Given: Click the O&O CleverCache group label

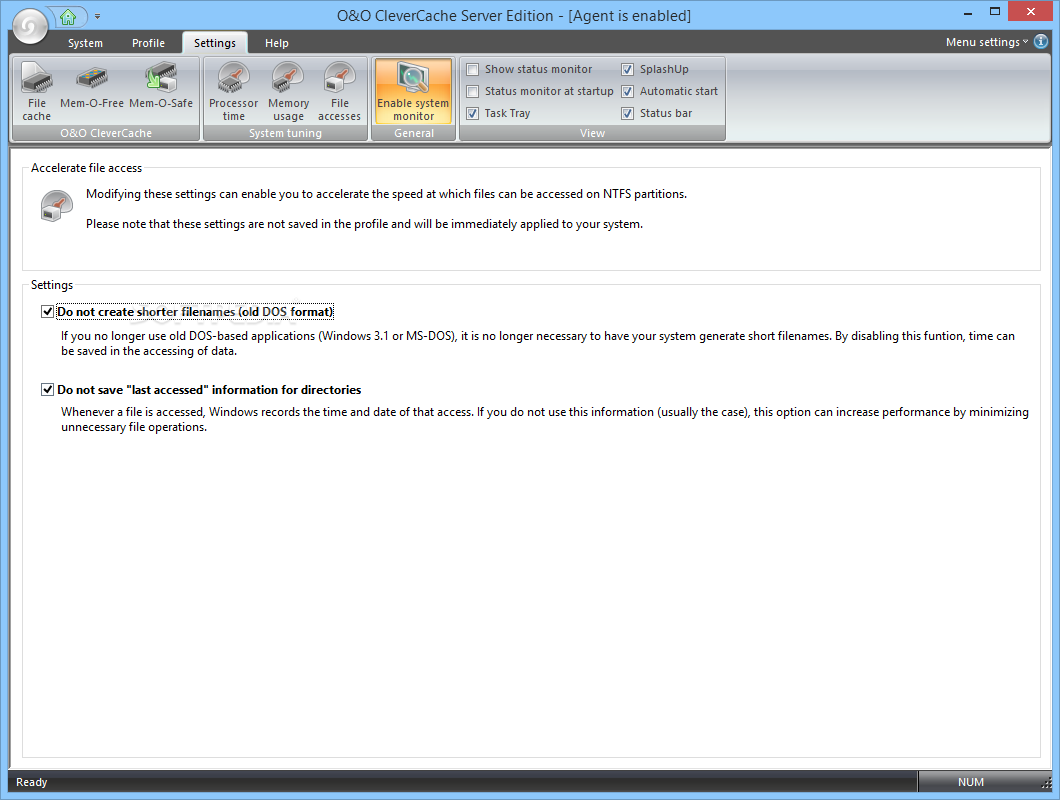Looking at the screenshot, I should [106, 133].
